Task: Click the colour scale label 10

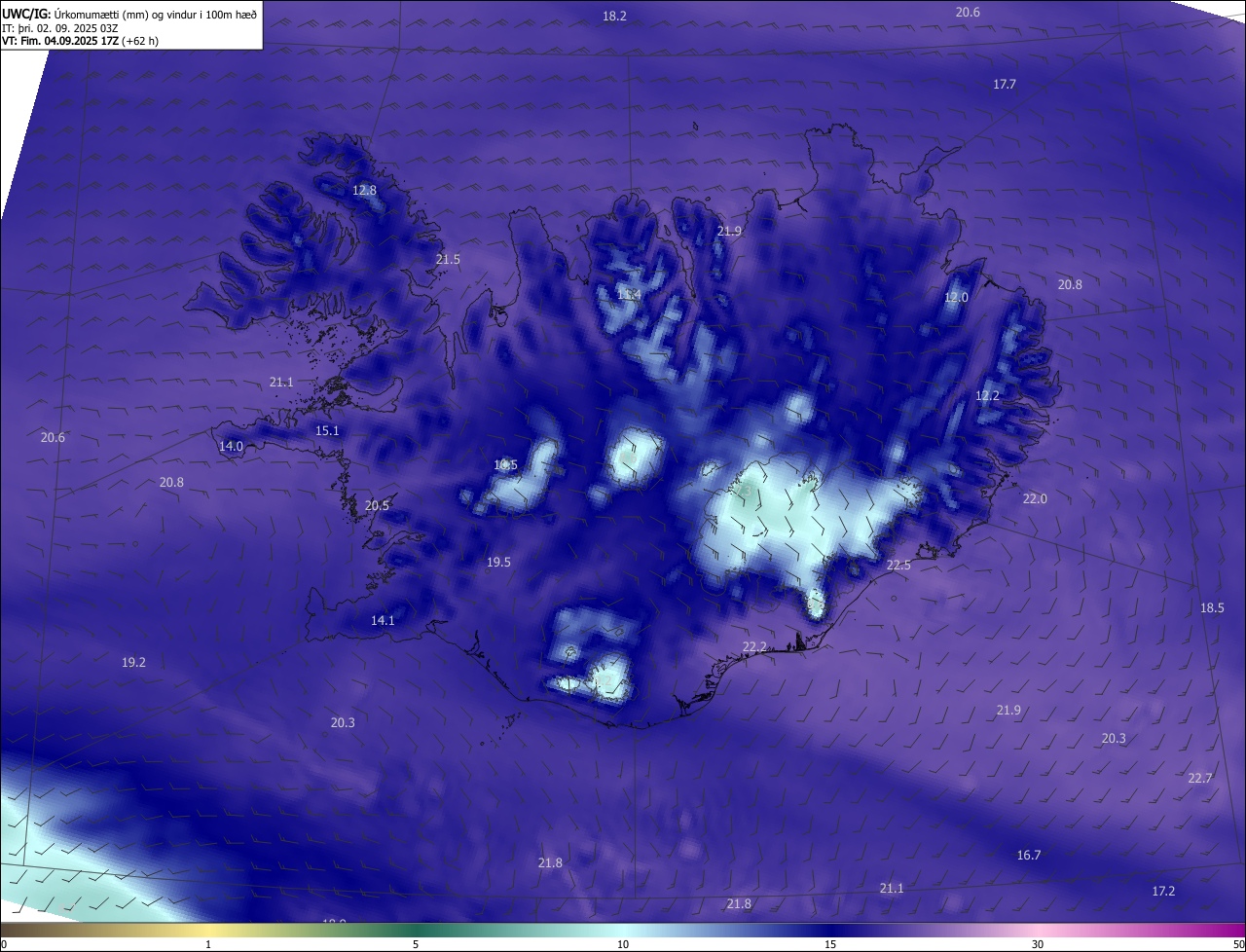Action: (x=623, y=944)
